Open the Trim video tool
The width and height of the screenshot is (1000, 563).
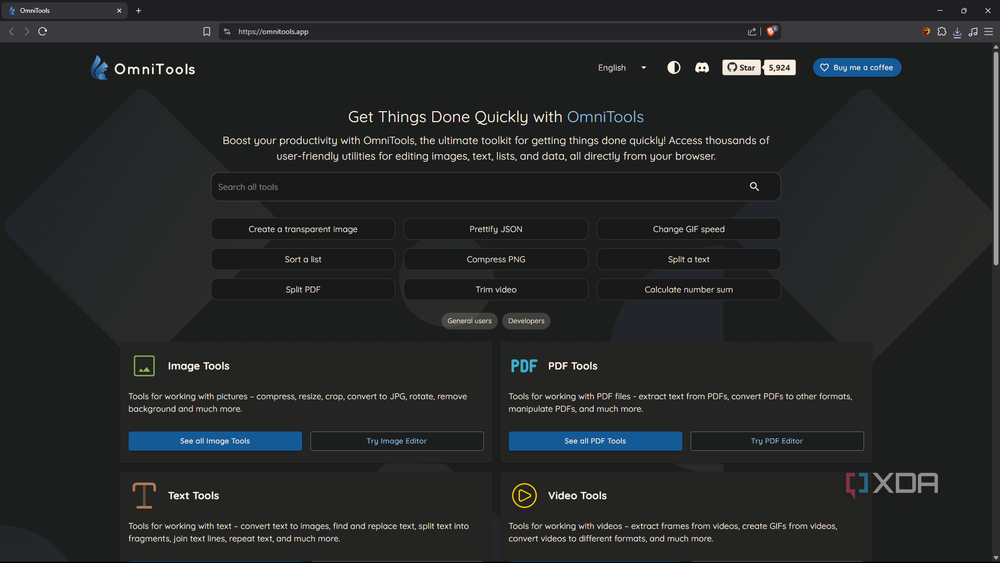click(496, 289)
